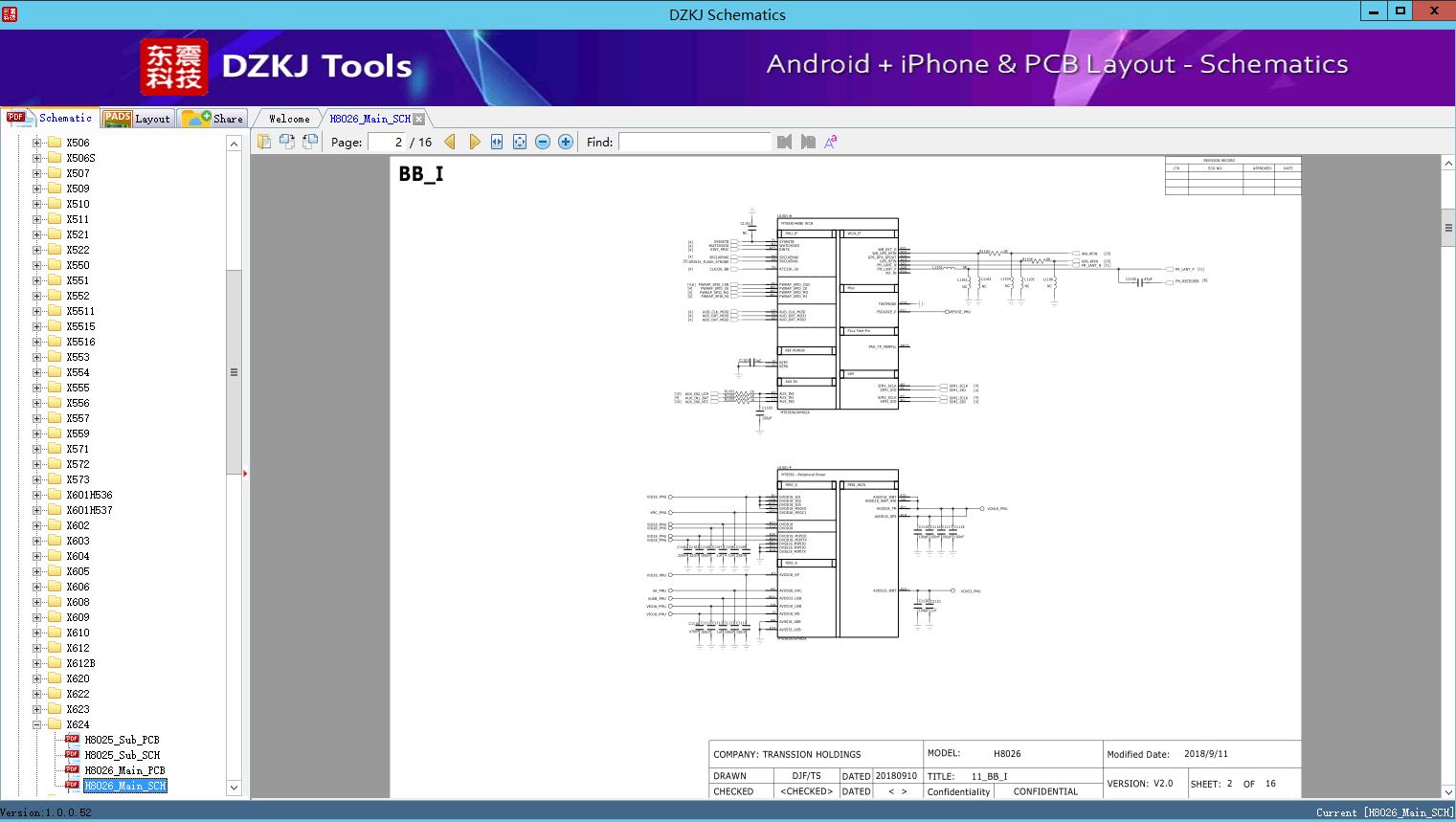The height and width of the screenshot is (822, 1456).
Task: Click the Find text input field
Action: (x=694, y=142)
